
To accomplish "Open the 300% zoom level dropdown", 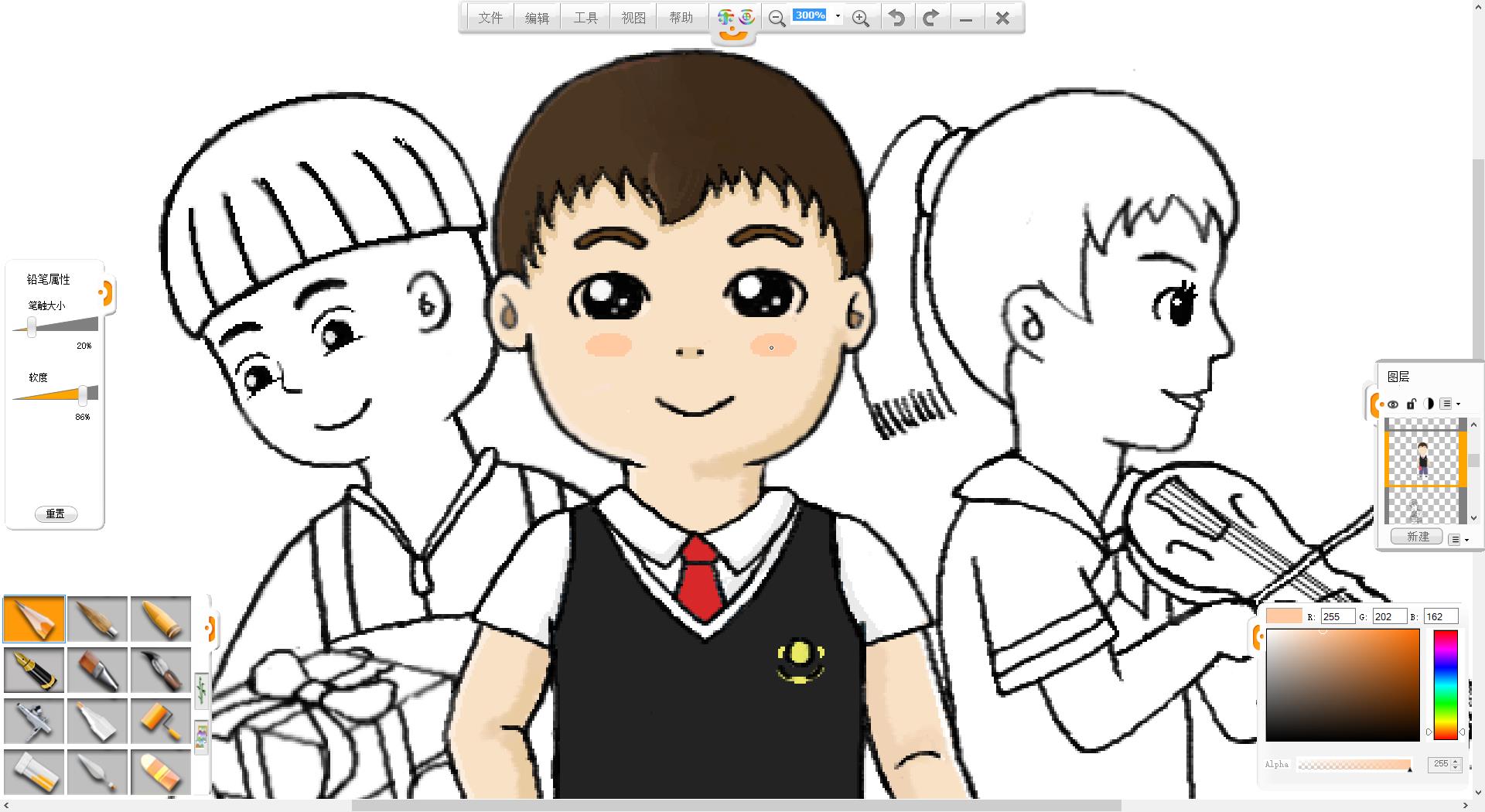I will coord(838,15).
